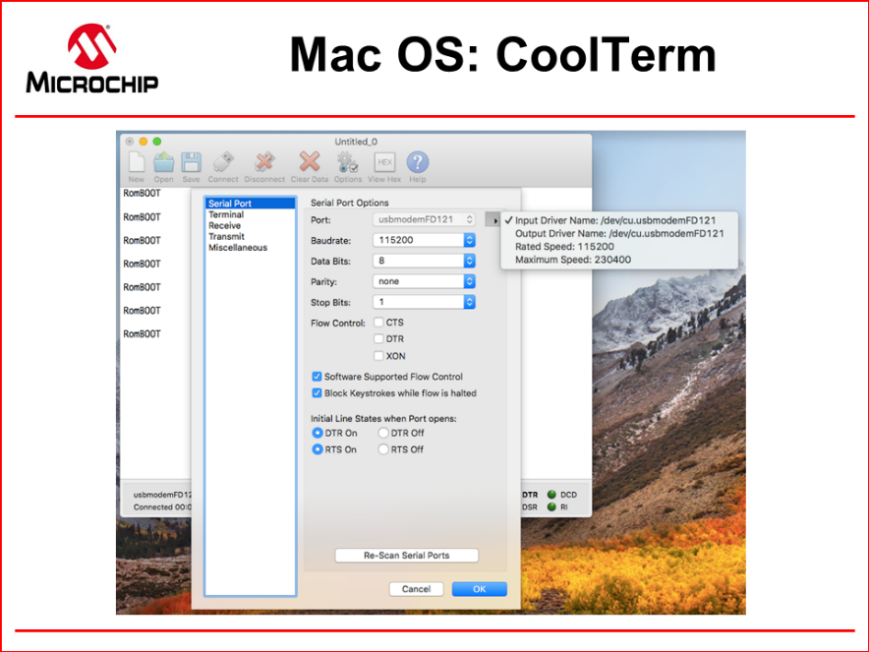Click the View Hex toolbar icon
Image resolution: width=869 pixels, height=652 pixels.
coord(383,163)
